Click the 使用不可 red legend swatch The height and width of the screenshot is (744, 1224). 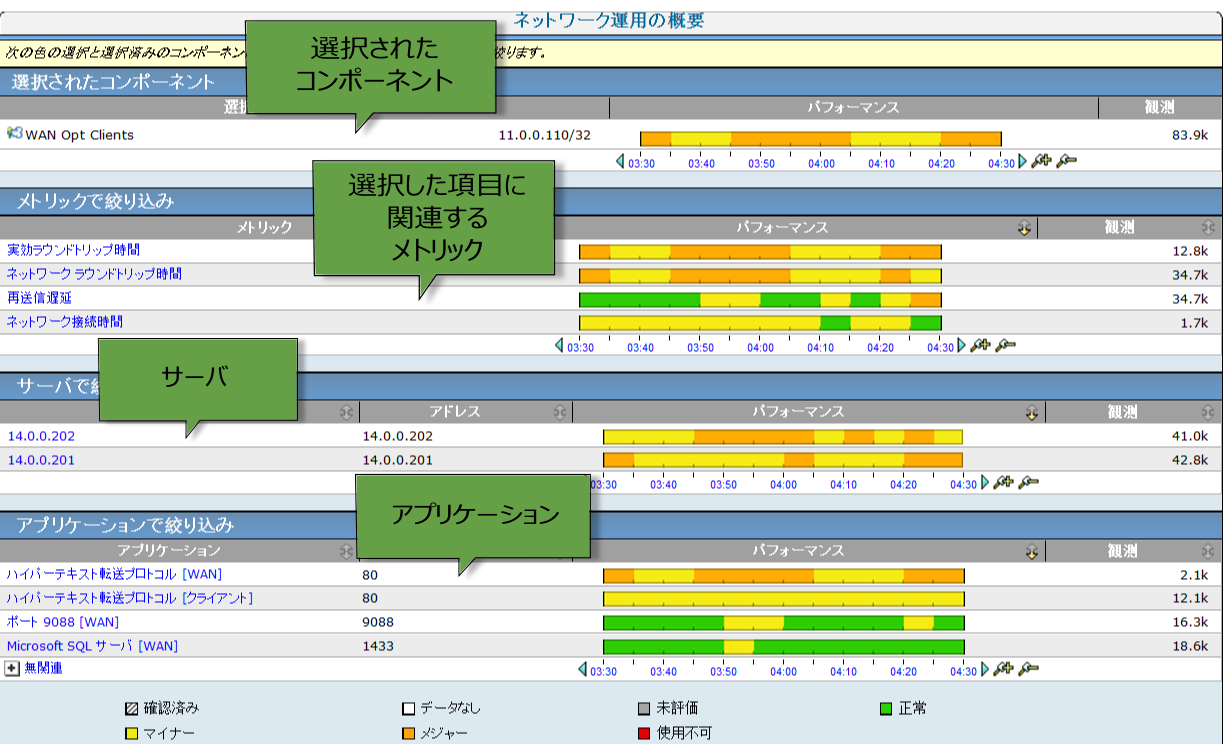[644, 733]
